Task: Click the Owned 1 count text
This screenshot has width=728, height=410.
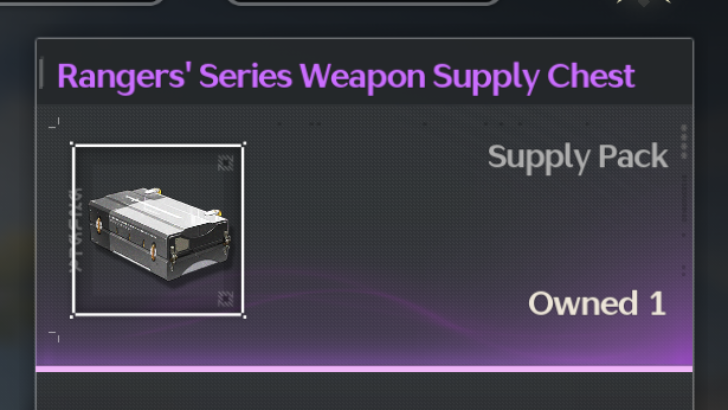Action: (597, 304)
